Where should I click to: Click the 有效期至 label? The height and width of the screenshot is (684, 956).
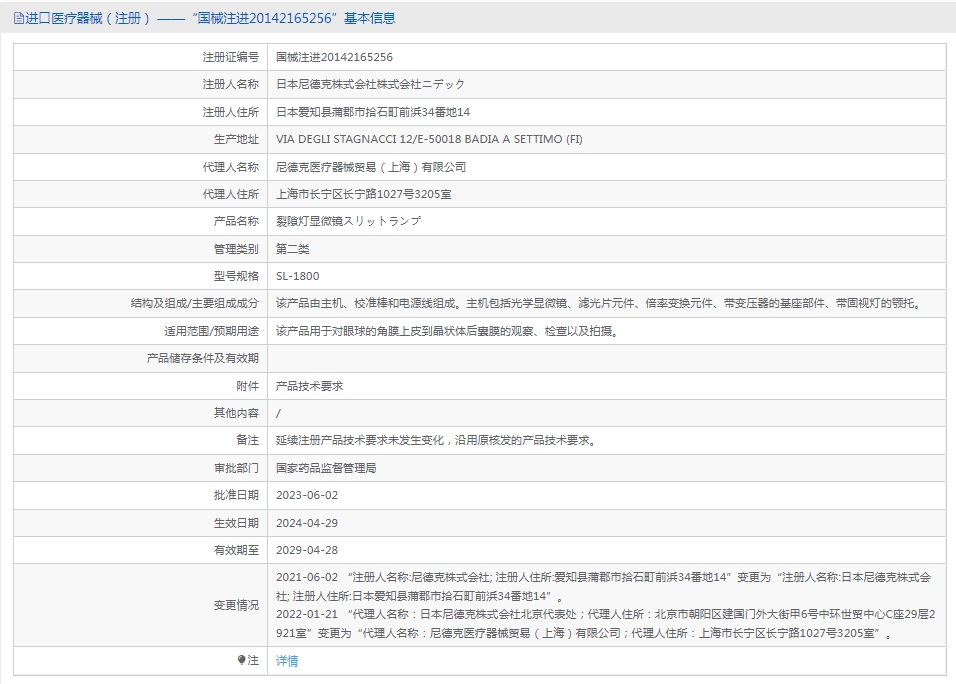point(236,550)
